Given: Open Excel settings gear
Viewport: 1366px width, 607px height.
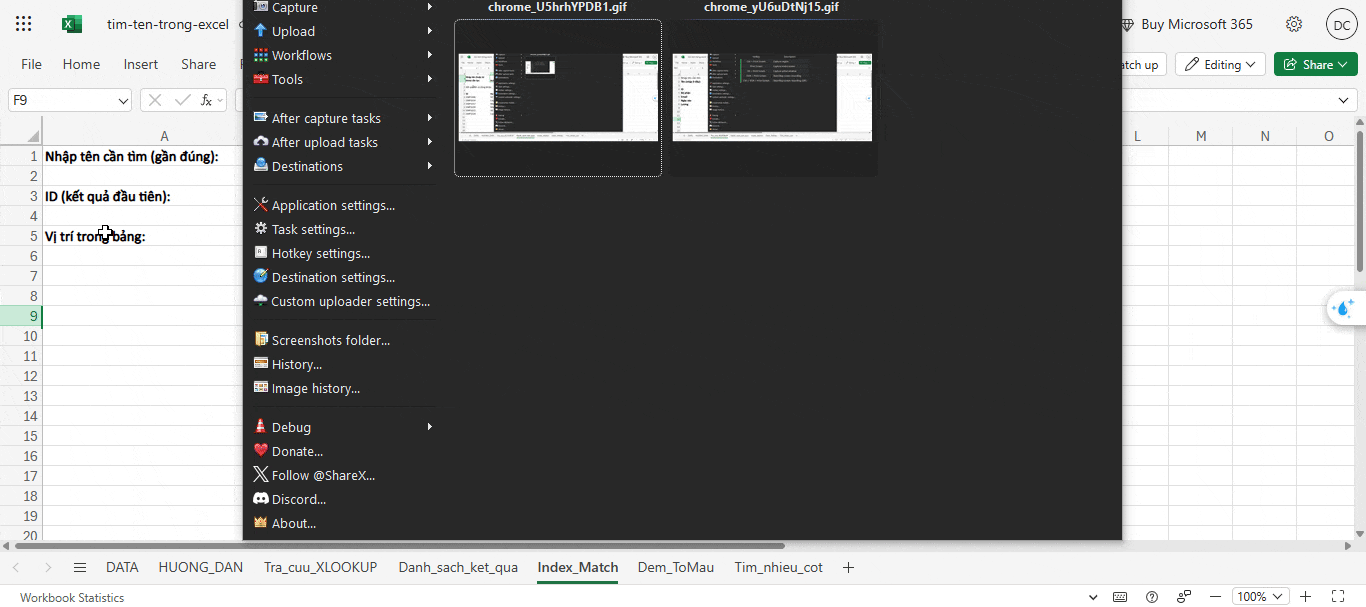Looking at the screenshot, I should (x=1294, y=24).
